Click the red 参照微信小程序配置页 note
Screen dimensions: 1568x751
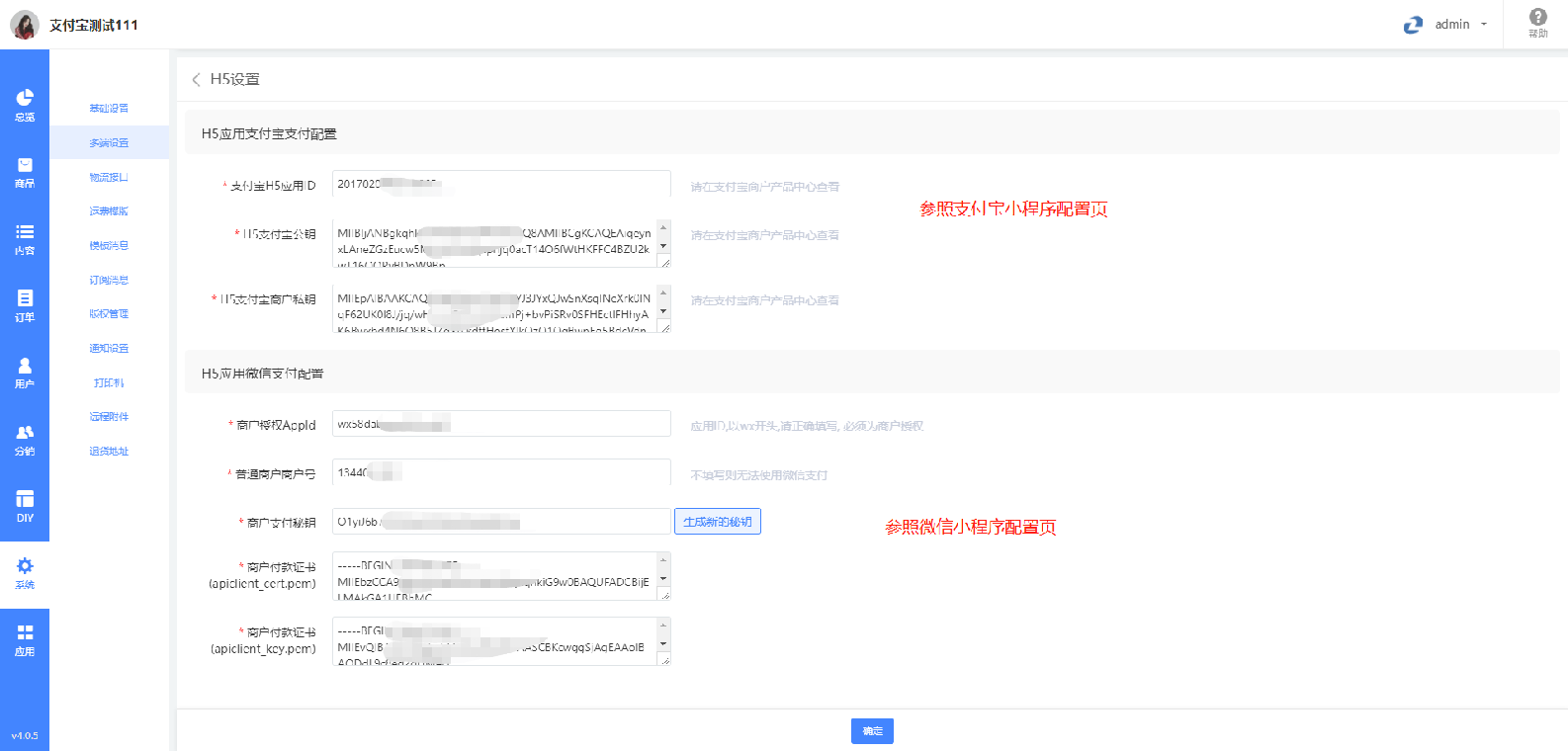coord(970,527)
